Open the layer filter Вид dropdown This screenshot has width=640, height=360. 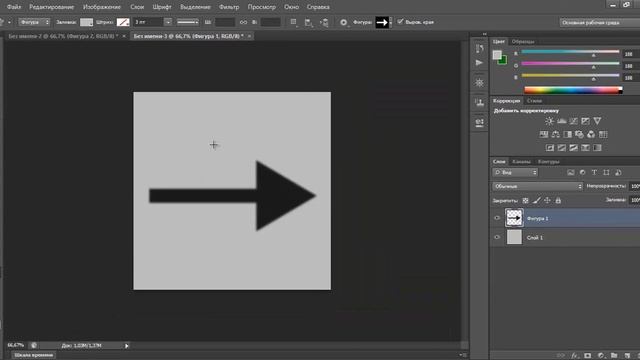515,173
